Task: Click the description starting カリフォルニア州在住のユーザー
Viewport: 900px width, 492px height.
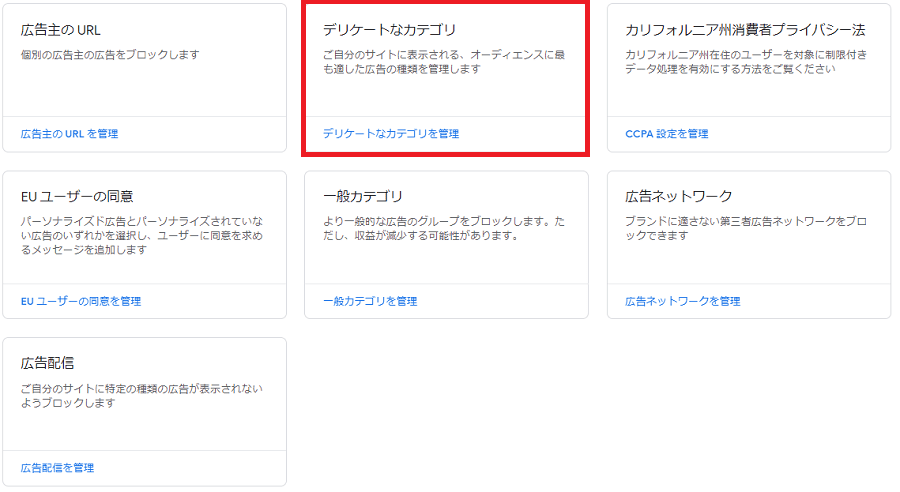Action: [x=746, y=61]
